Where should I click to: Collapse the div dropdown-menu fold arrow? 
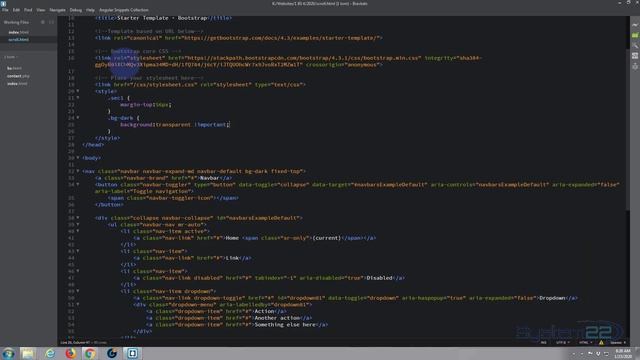click(x=78, y=304)
